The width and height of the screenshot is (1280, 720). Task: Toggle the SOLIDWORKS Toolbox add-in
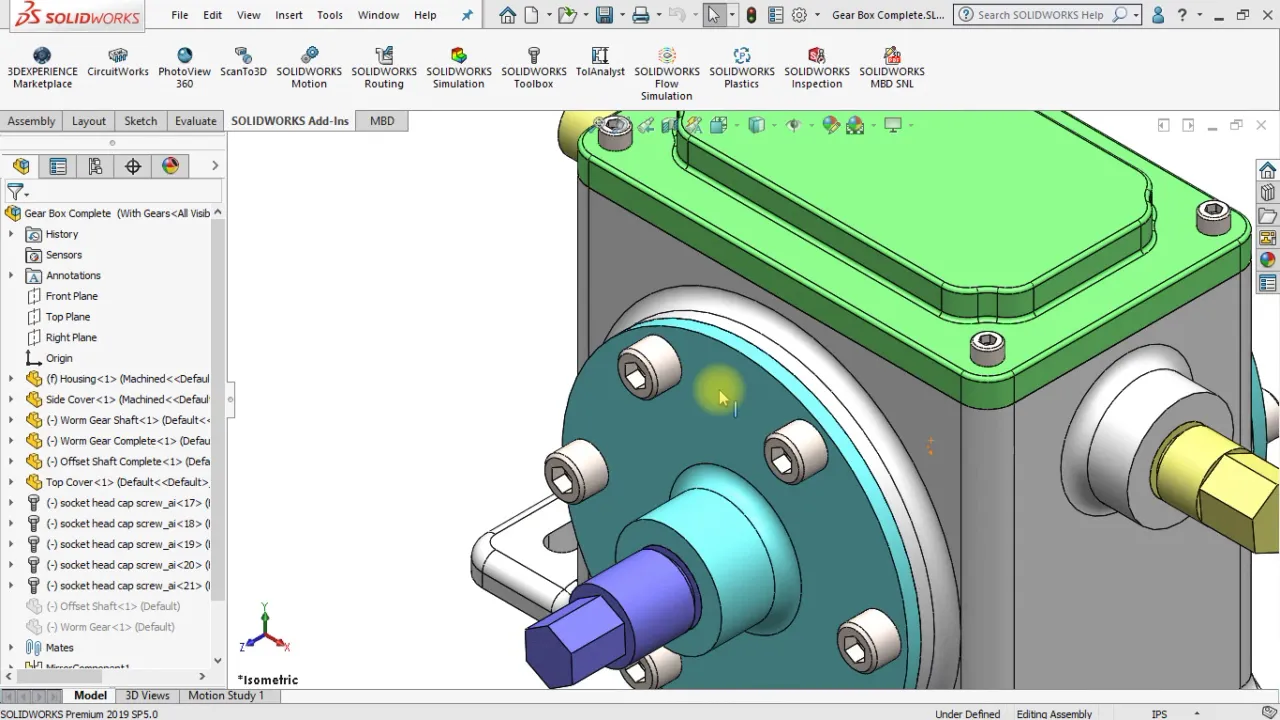[x=534, y=68]
